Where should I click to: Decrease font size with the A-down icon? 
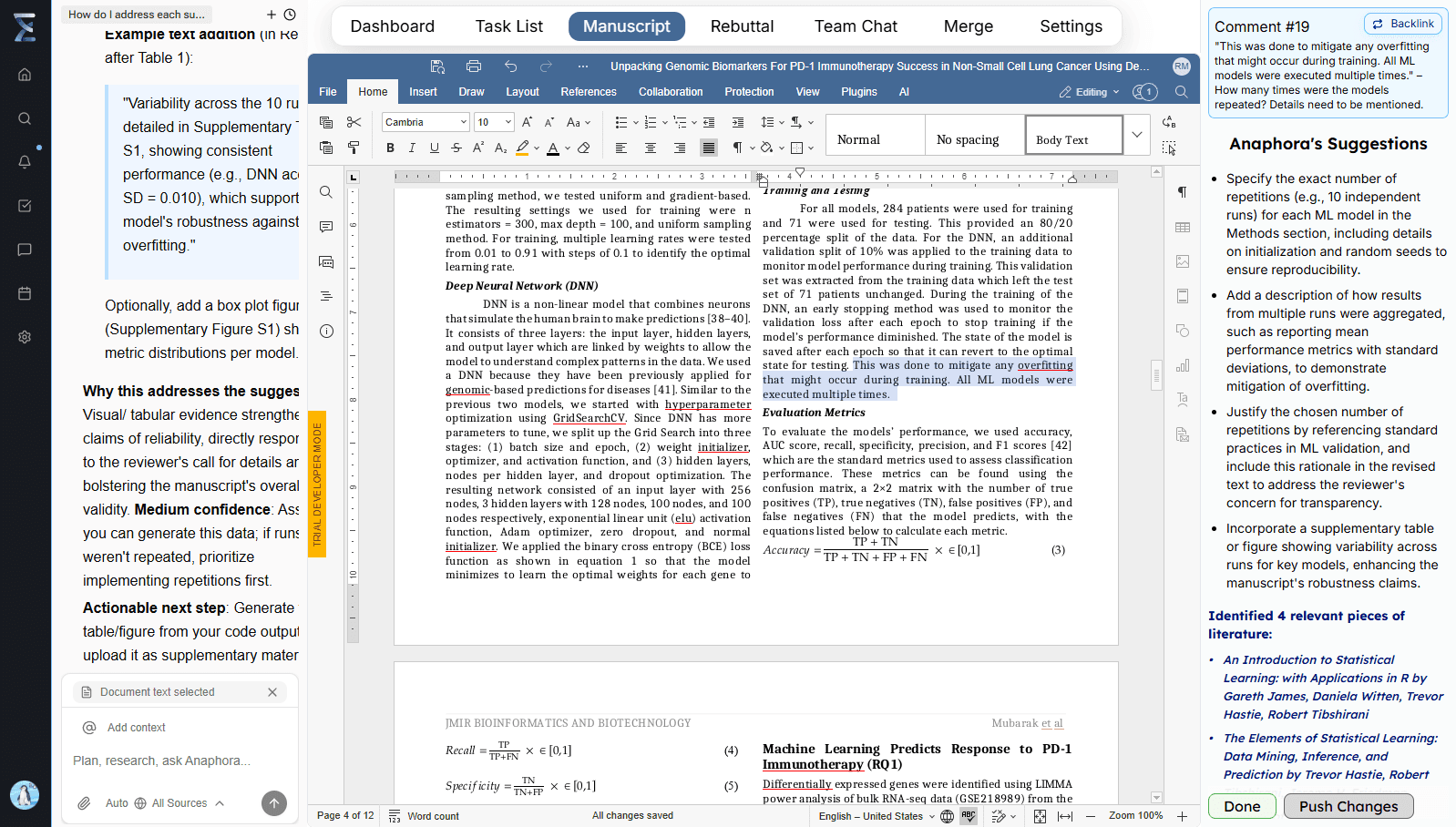pos(549,122)
